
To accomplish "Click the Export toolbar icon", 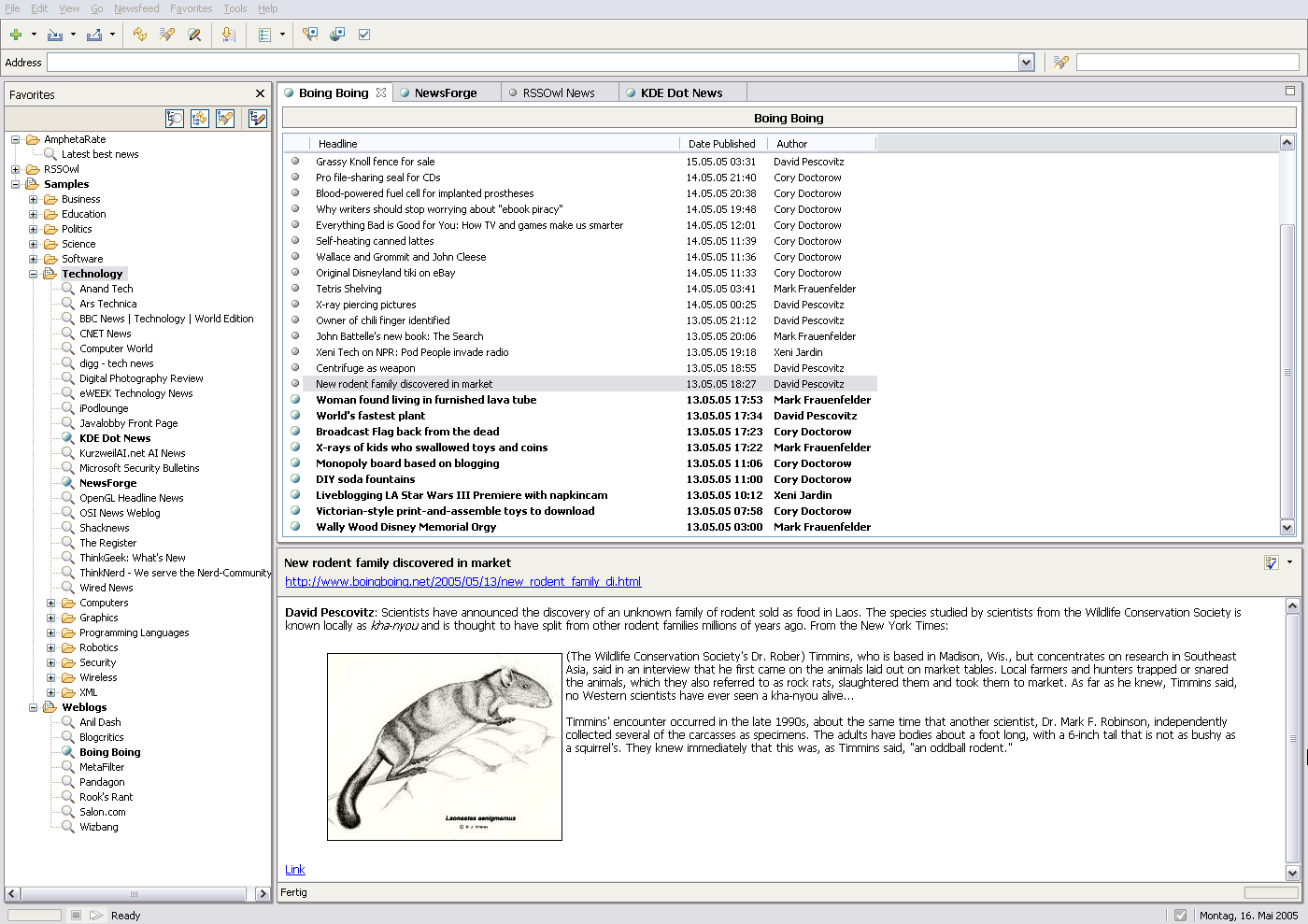I will click(x=94, y=35).
